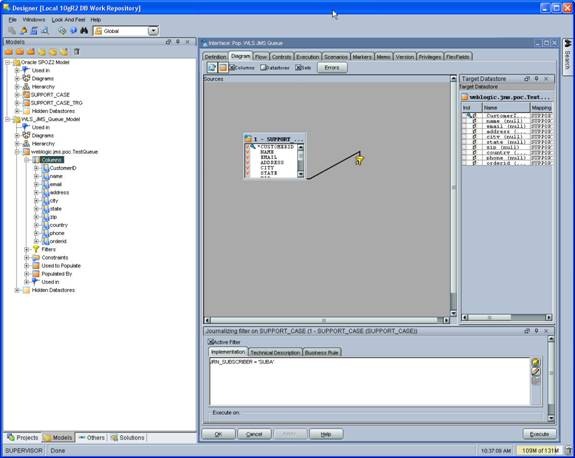Toggle the Columns checkbox in diagram toolbar

pos(232,67)
